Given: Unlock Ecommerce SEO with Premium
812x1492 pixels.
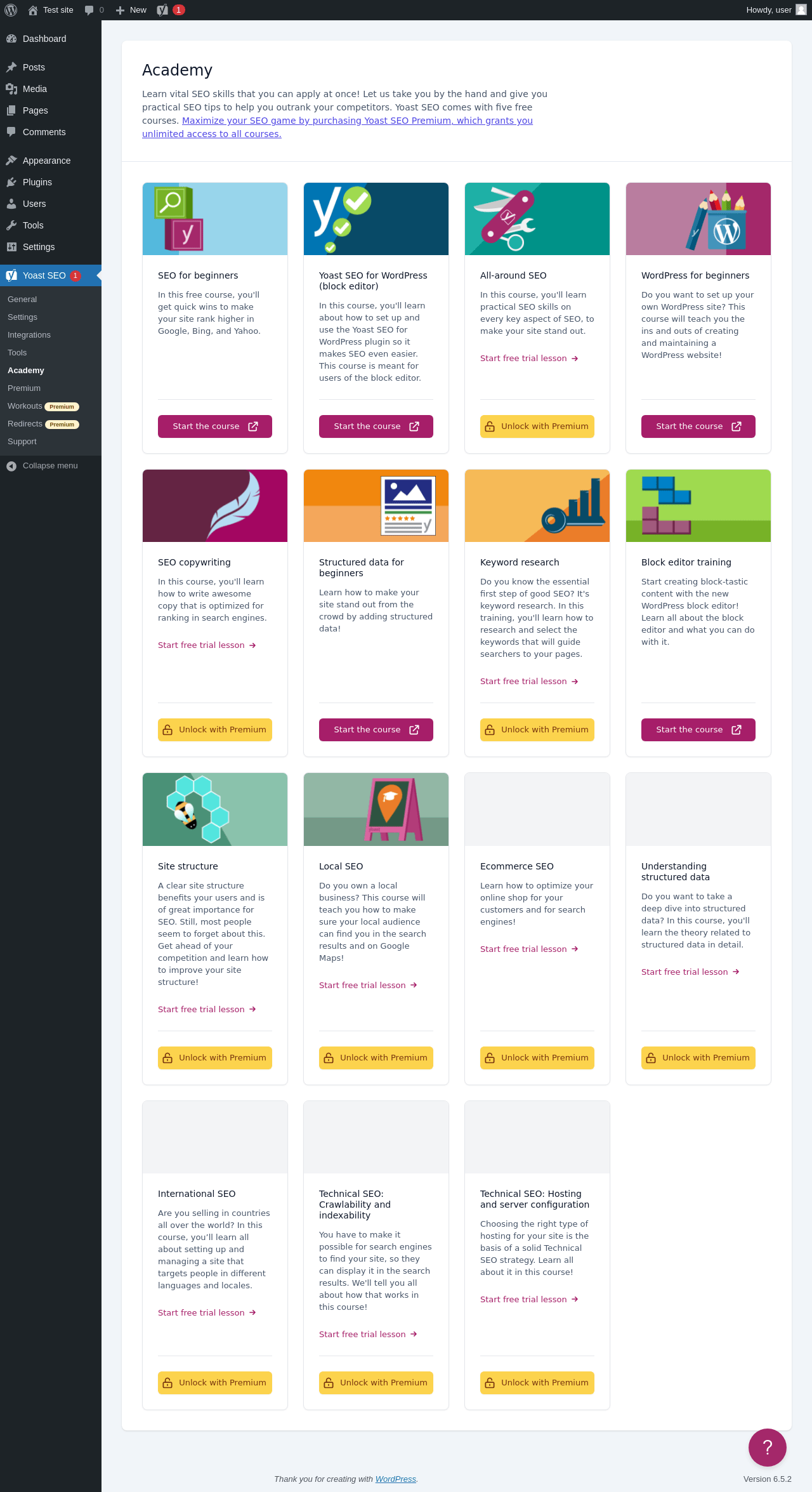Looking at the screenshot, I should tap(537, 1058).
